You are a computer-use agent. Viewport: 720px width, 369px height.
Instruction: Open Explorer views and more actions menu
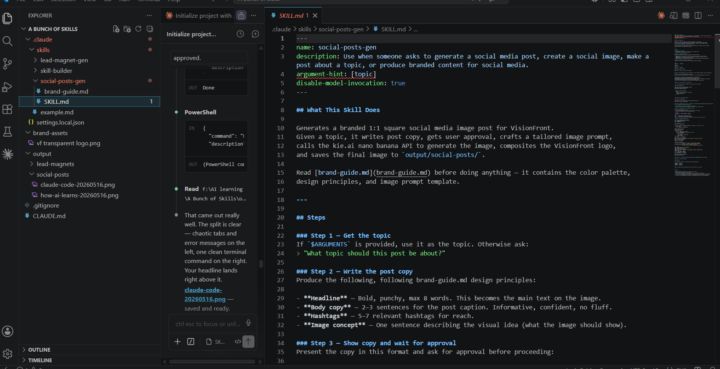click(149, 16)
